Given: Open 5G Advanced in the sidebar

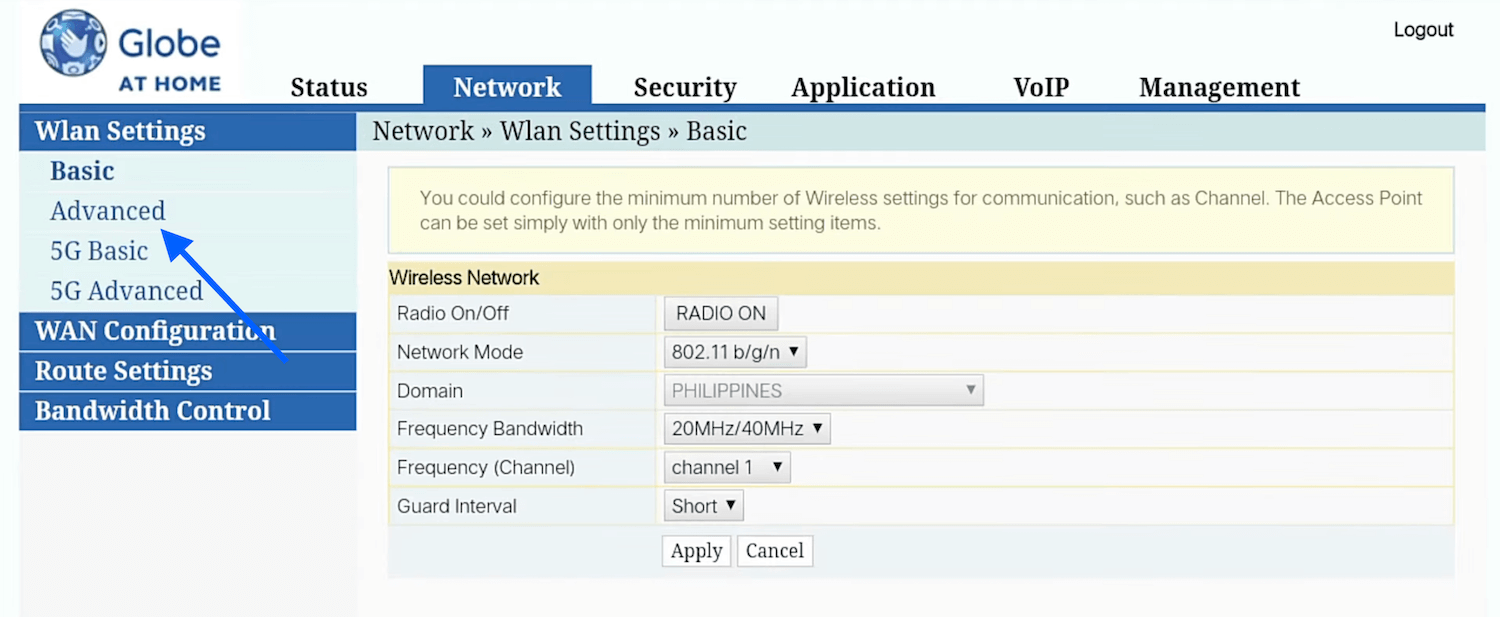Looking at the screenshot, I should tap(126, 291).
